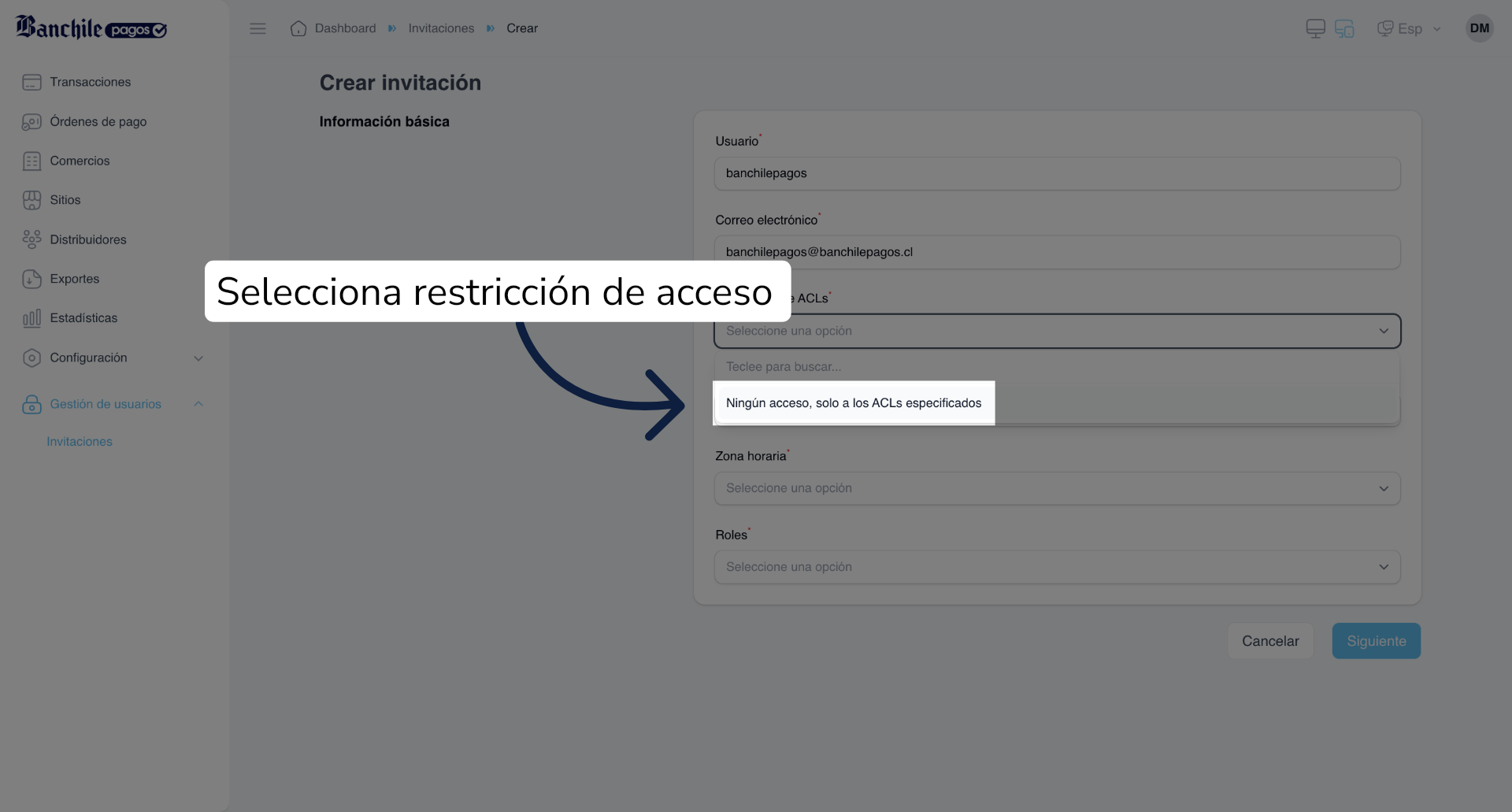Click the Comercios building icon
The image size is (1512, 812).
click(x=31, y=161)
